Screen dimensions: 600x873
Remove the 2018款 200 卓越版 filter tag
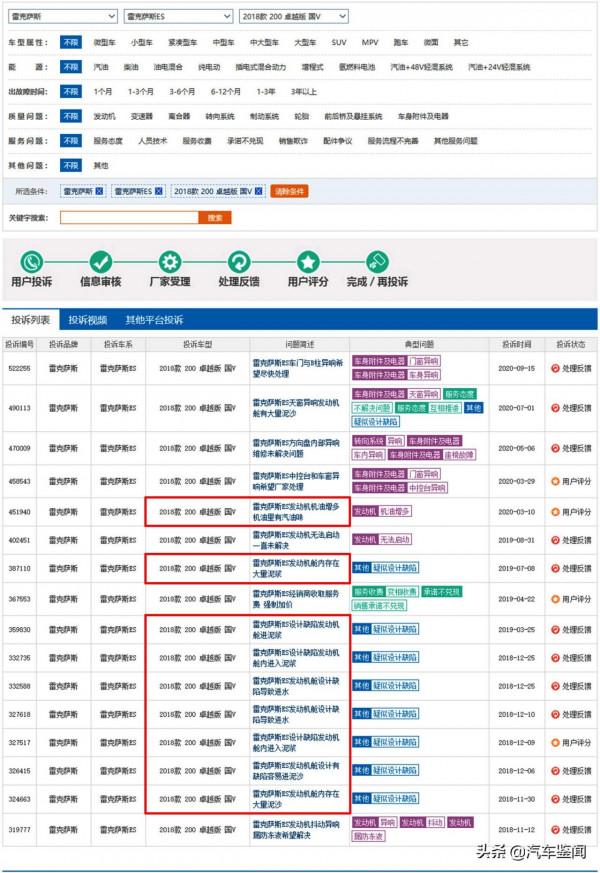258,190
